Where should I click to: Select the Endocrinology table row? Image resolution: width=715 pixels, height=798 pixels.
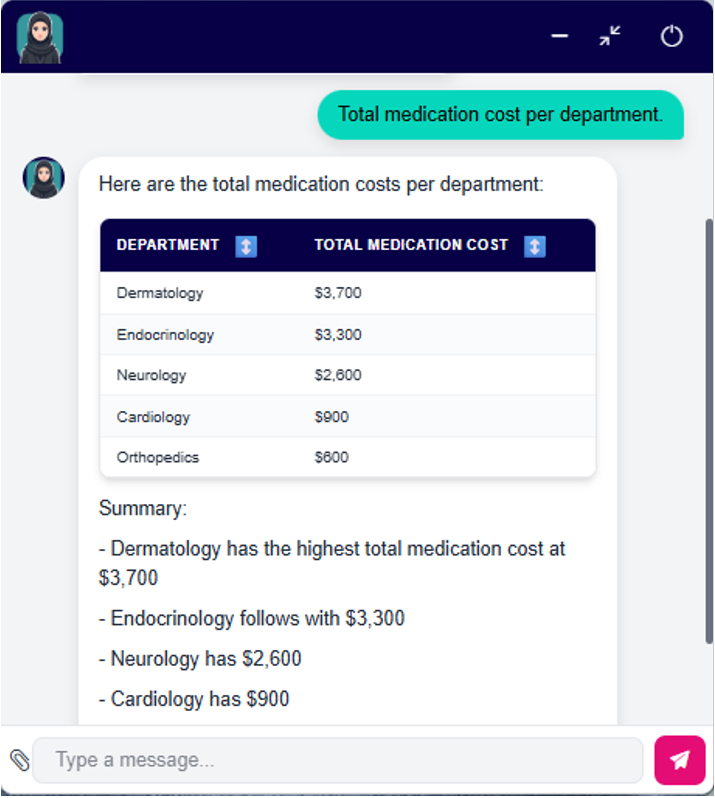(x=347, y=335)
